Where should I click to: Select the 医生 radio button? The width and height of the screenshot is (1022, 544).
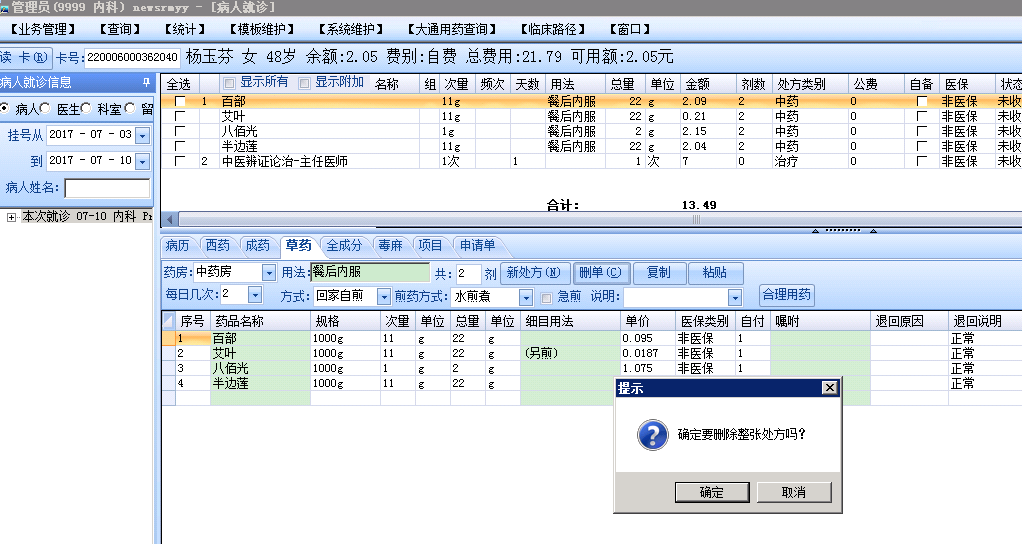tap(45, 108)
